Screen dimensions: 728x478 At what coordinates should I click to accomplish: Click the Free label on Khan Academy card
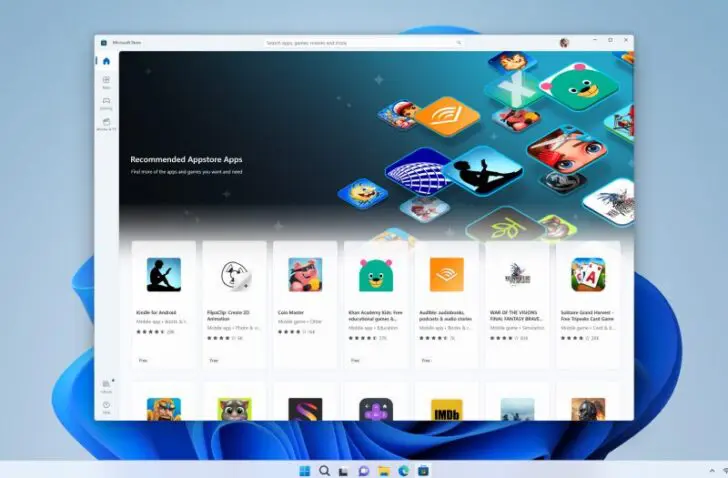[355, 360]
